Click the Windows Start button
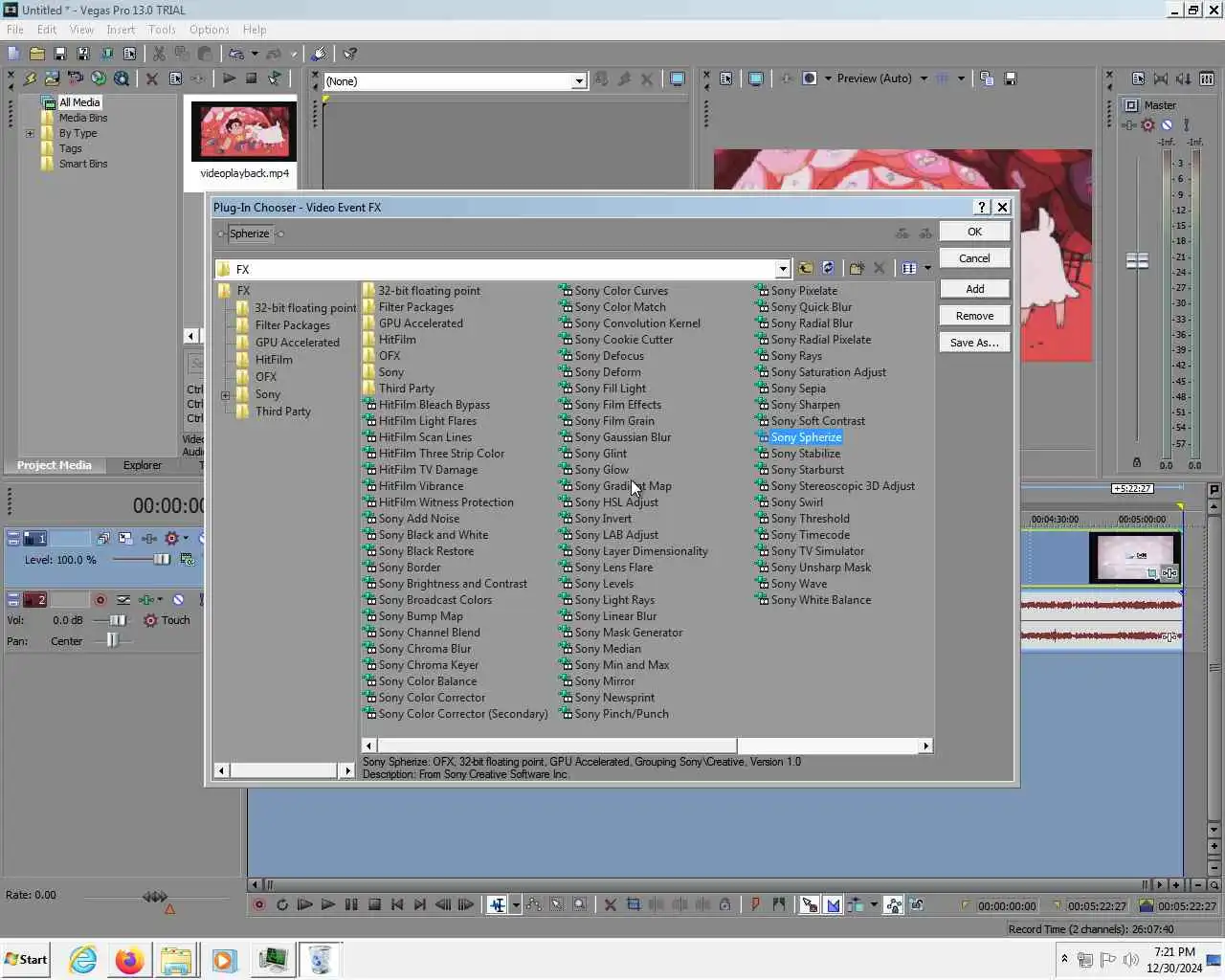 [26, 959]
